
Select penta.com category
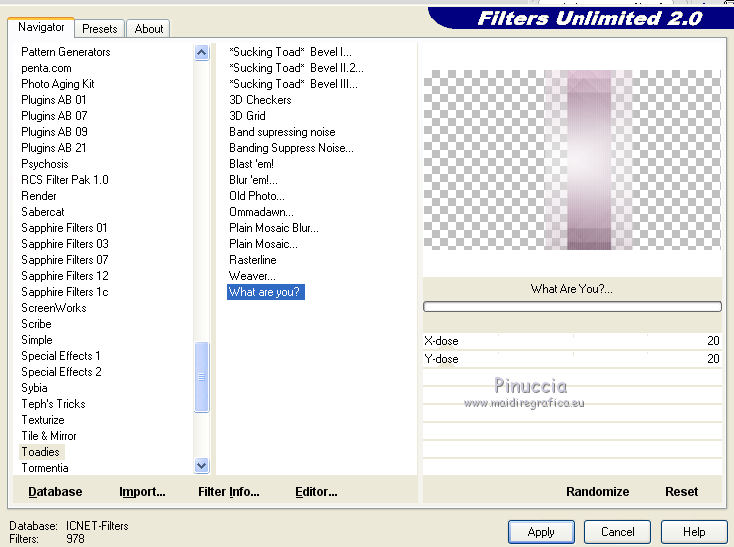tap(46, 68)
